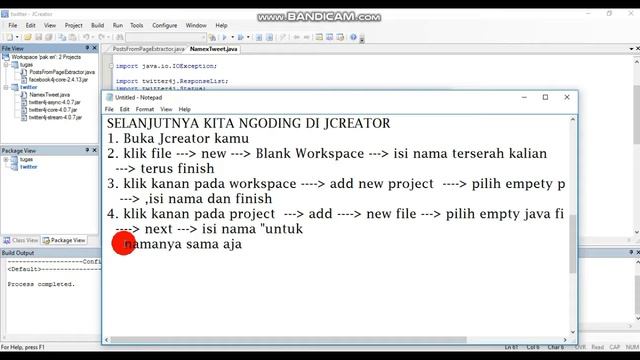
Task: Click the Open folder icon in JCreator toolbar
Action: (27, 37)
